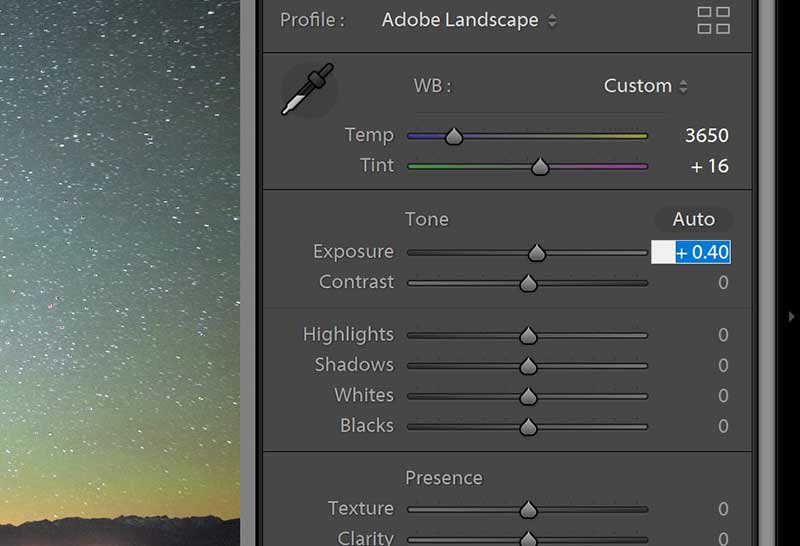Click the Temp slider handle

(454, 136)
